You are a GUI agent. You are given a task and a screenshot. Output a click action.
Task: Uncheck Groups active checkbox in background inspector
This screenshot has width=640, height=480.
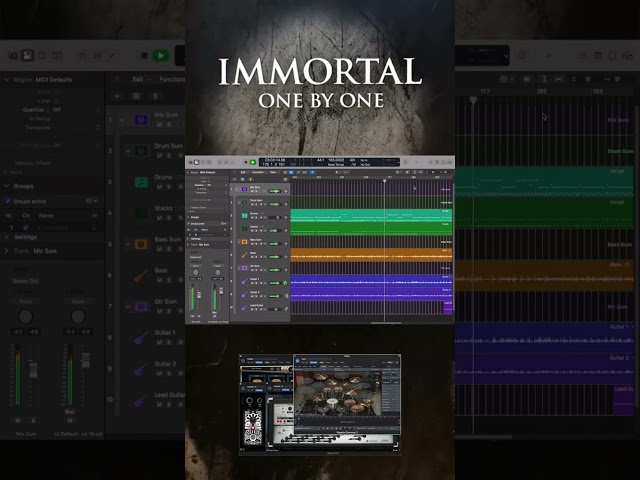click(x=7, y=201)
